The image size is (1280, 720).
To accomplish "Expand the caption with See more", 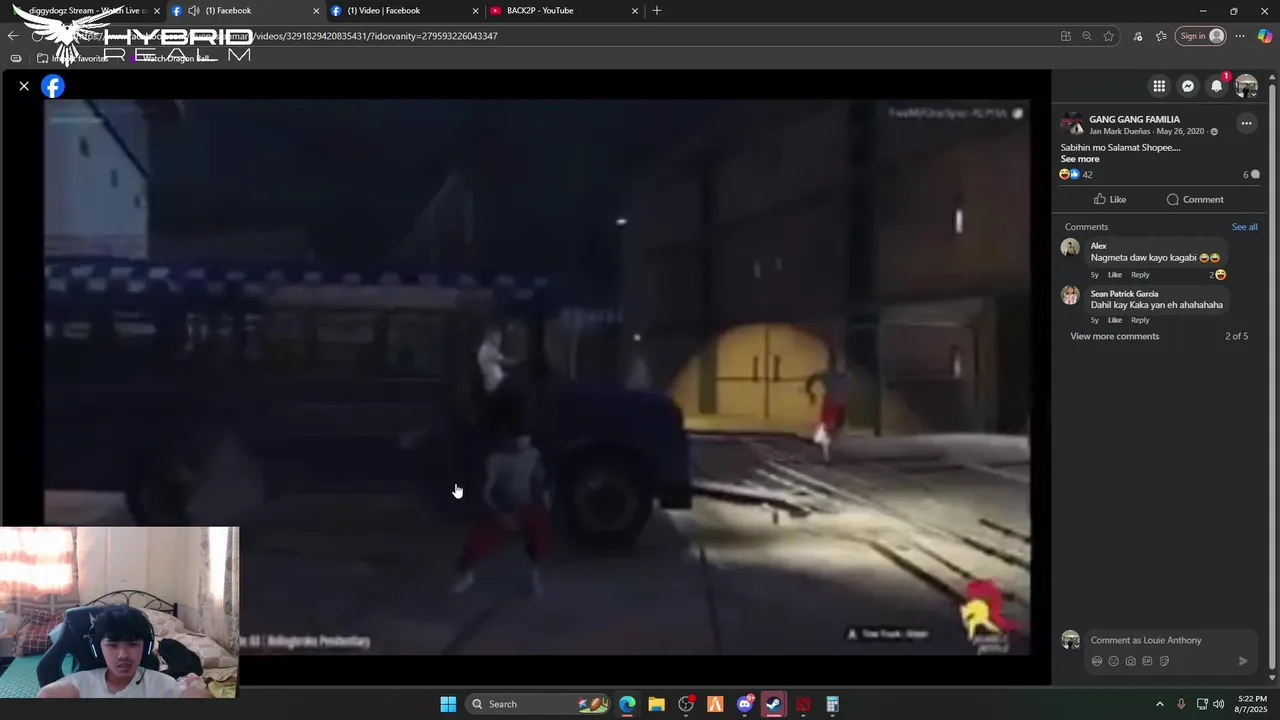I will pos(1080,159).
